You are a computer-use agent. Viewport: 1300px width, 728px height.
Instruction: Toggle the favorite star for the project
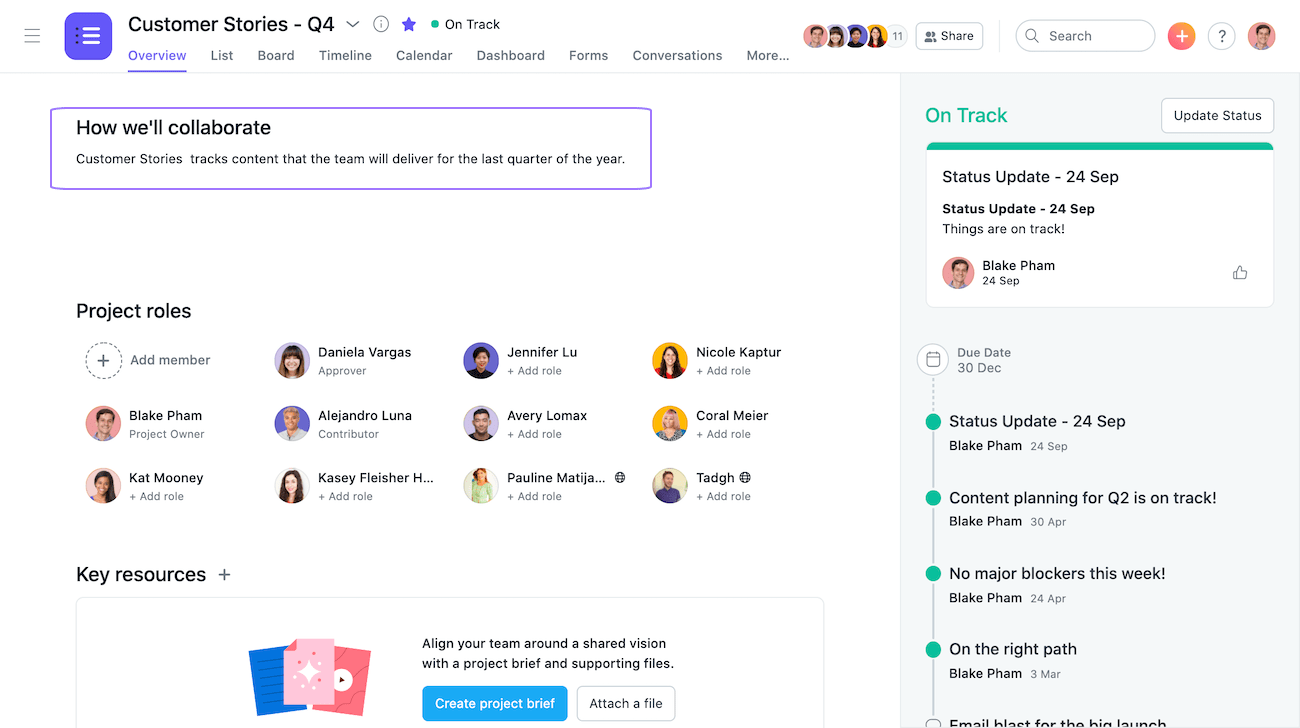click(408, 24)
